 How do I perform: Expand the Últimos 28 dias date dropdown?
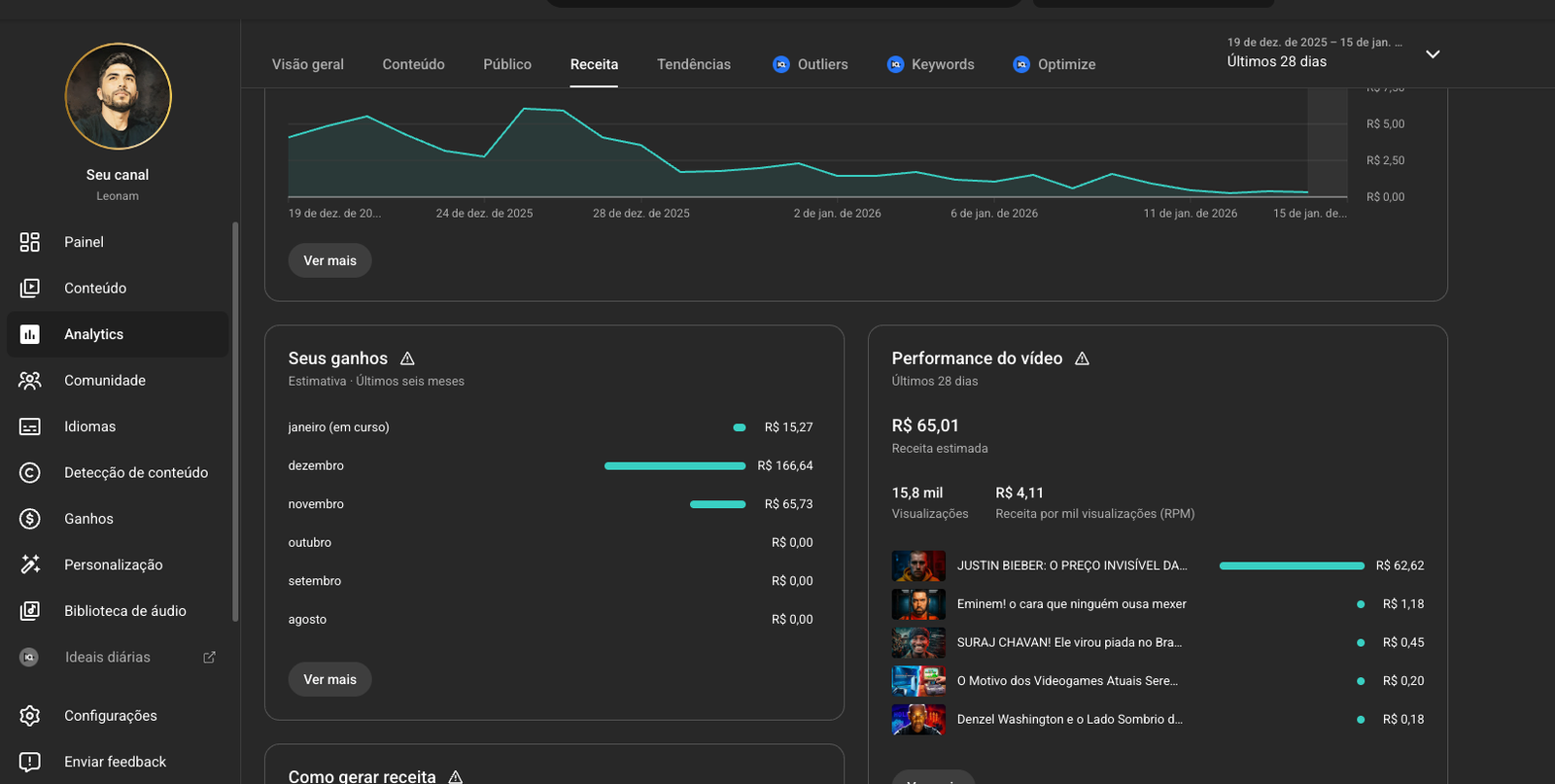[1432, 54]
